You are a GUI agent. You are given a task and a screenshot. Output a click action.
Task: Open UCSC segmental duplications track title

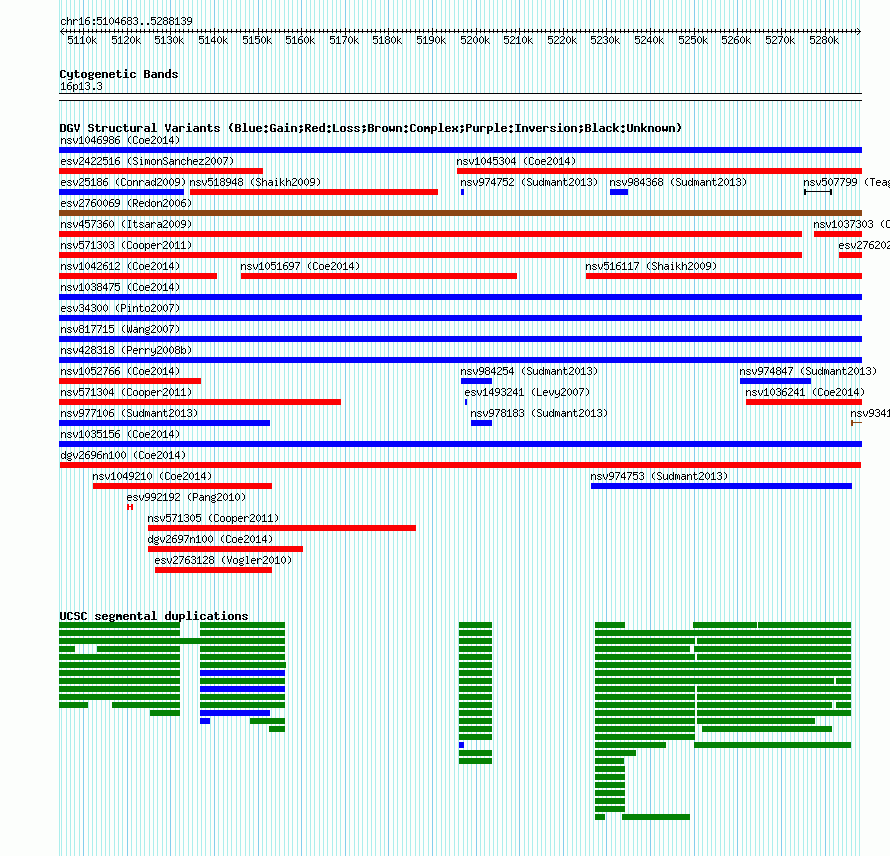point(154,616)
